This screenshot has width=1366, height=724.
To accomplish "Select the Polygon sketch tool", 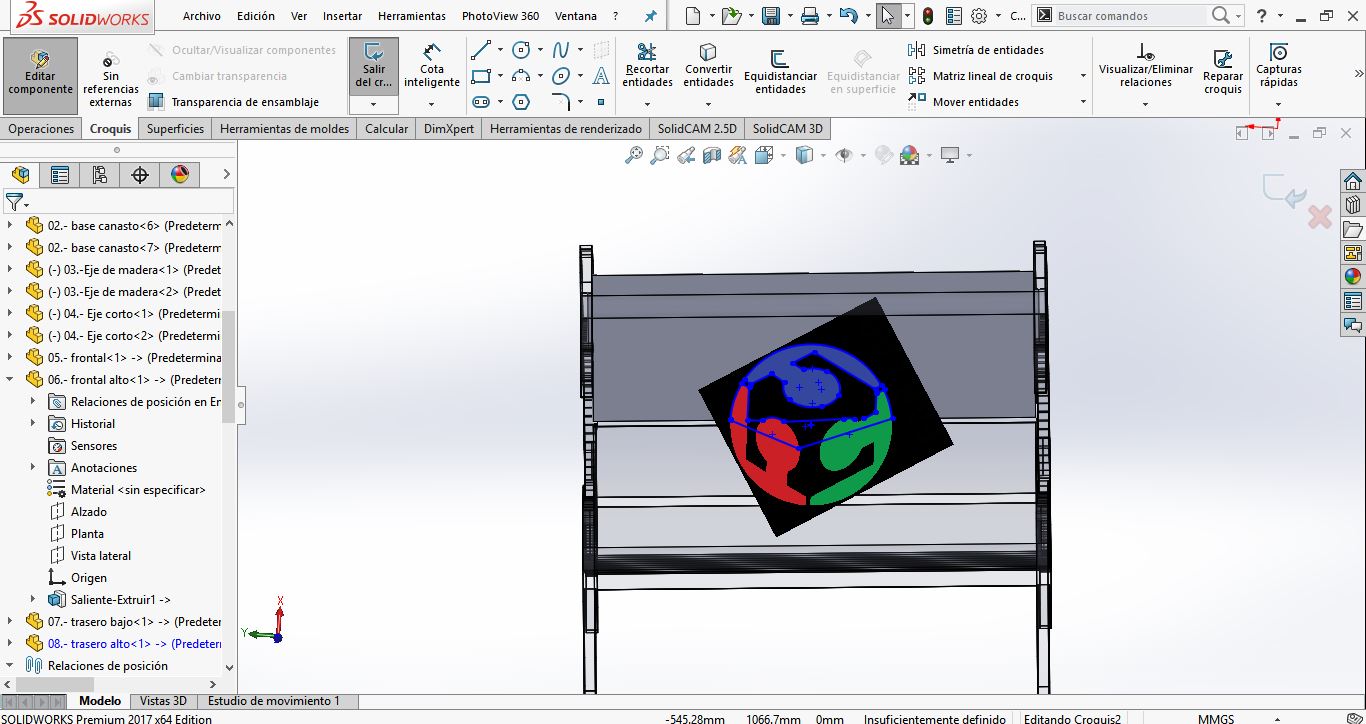I will [521, 102].
